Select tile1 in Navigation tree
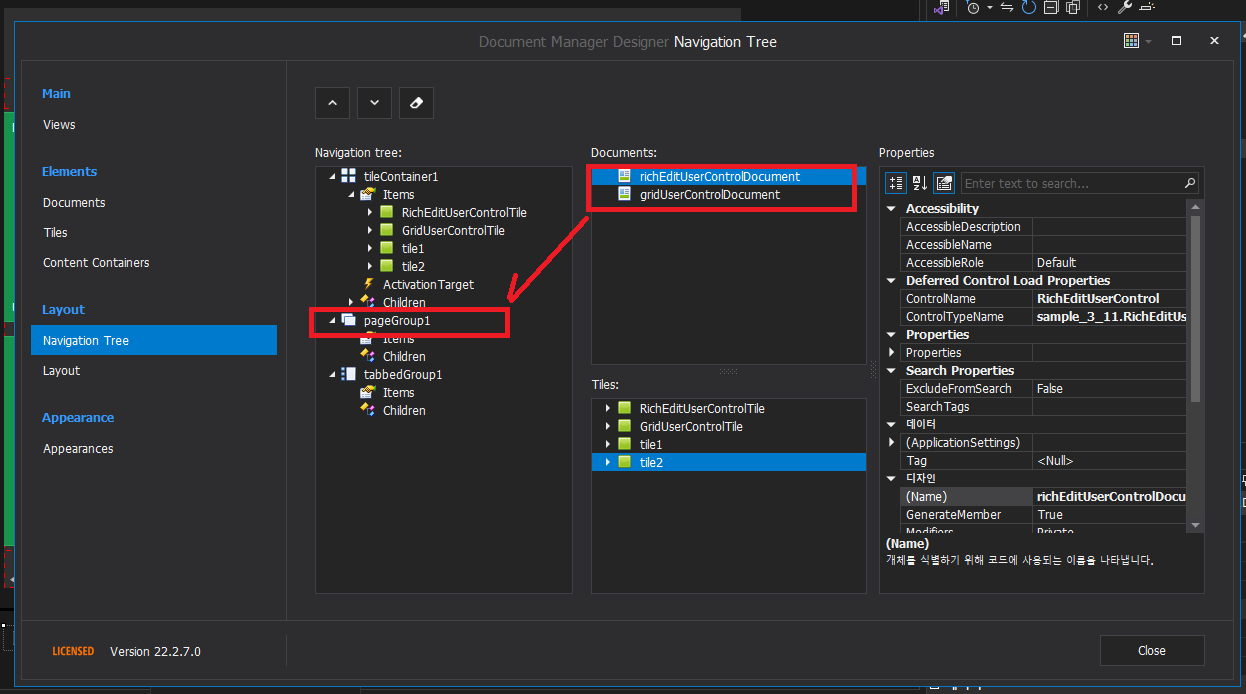1246x694 pixels. (413, 248)
